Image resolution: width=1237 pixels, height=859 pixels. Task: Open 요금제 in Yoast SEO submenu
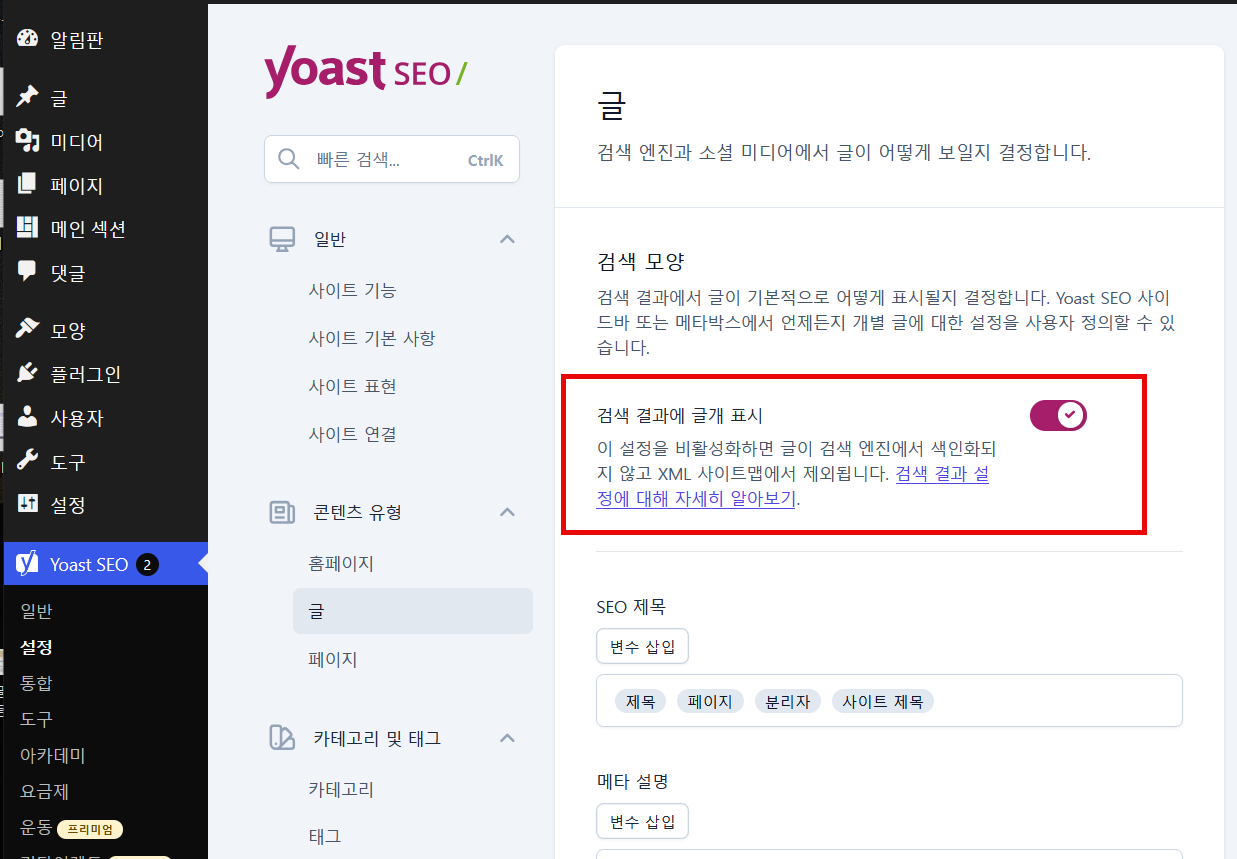45,791
